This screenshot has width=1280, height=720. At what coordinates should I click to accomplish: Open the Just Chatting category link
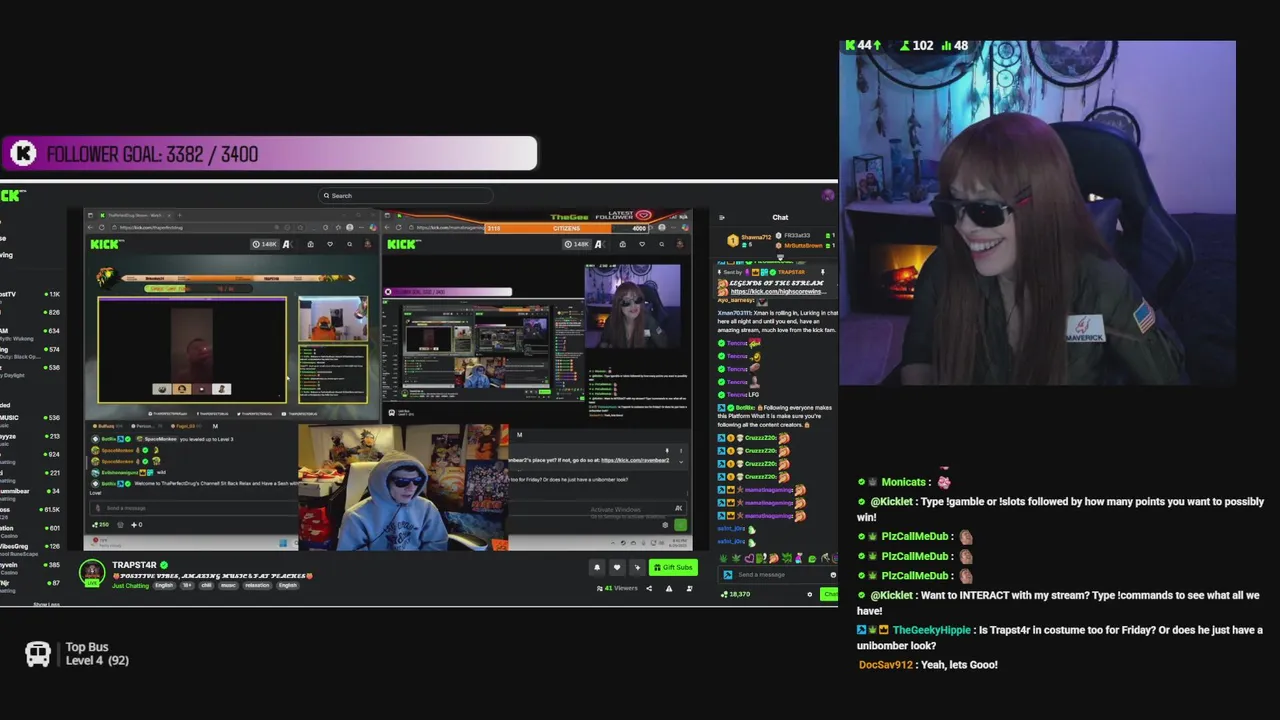(x=130, y=585)
